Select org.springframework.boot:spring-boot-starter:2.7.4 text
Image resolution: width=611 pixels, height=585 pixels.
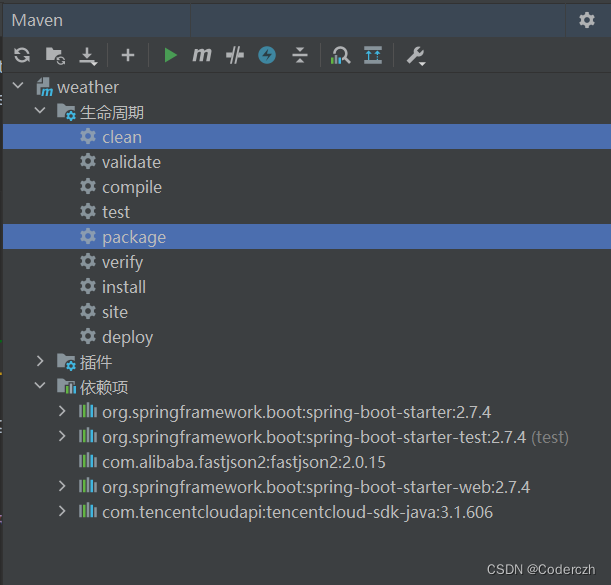(x=296, y=412)
